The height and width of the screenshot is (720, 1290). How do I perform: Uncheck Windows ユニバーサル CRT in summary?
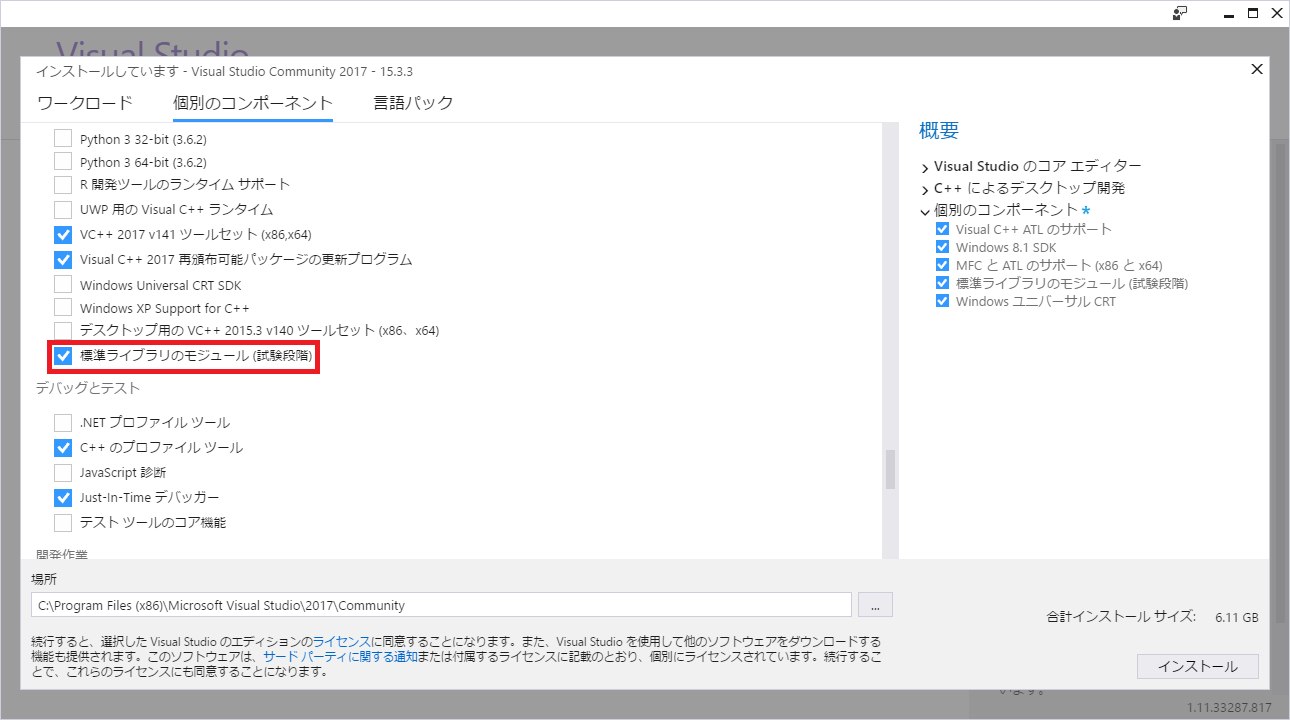click(x=942, y=301)
